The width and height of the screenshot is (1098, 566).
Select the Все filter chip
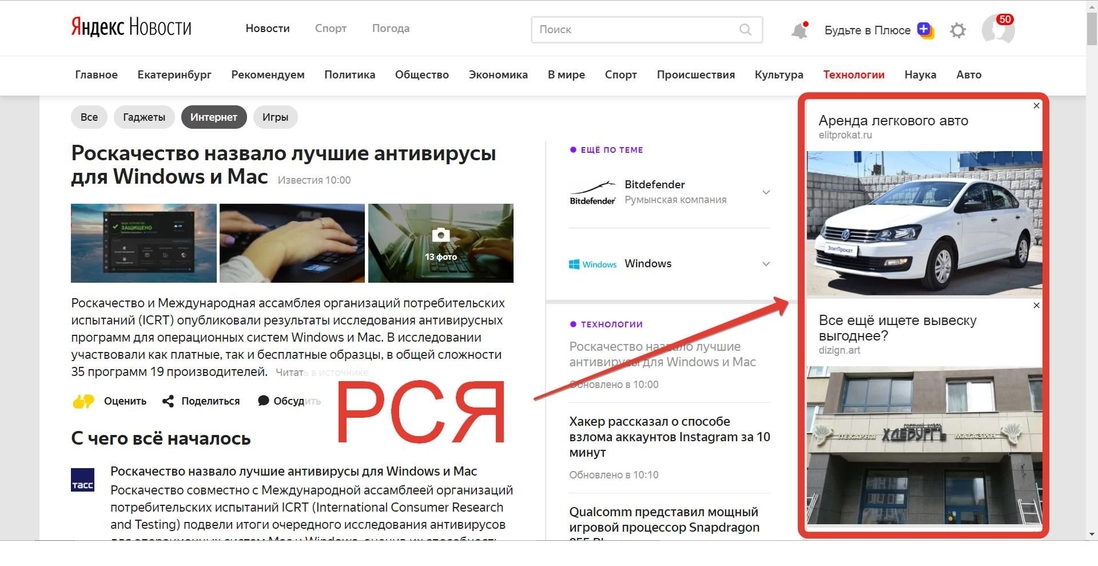pyautogui.click(x=89, y=117)
